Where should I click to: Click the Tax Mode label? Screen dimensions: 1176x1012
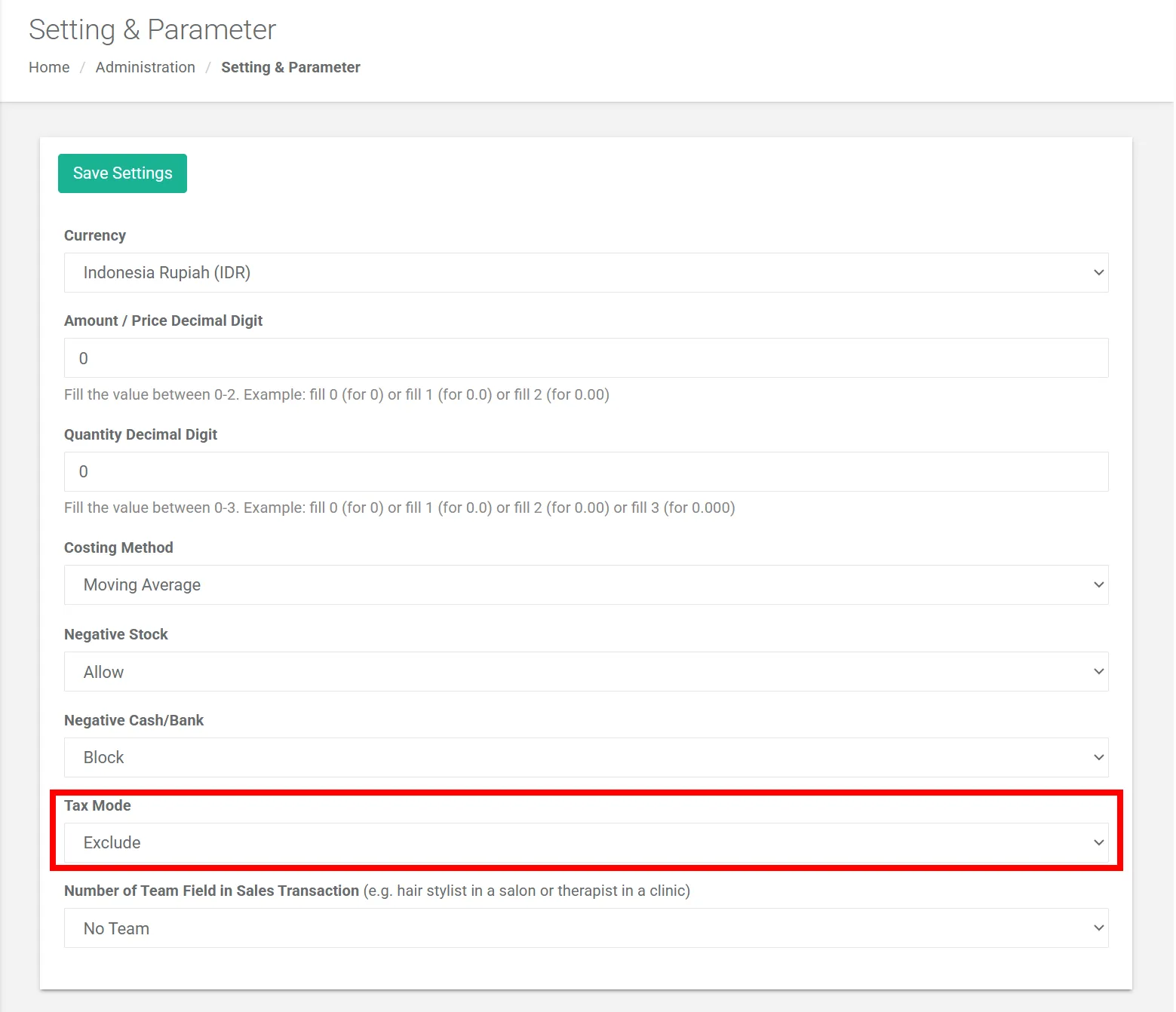pos(97,805)
